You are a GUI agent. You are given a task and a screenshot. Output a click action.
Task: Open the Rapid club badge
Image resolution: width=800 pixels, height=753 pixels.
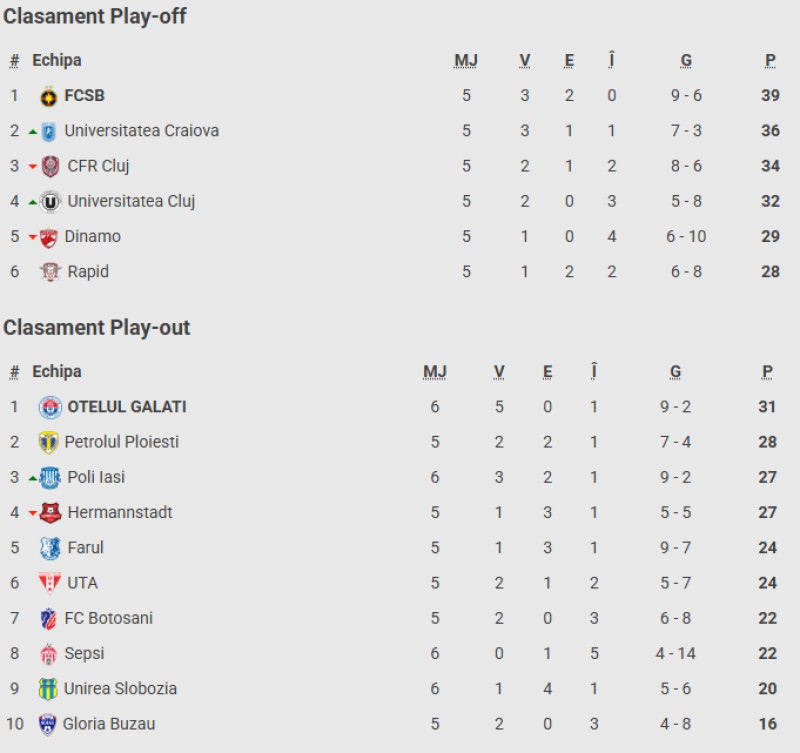(50, 272)
